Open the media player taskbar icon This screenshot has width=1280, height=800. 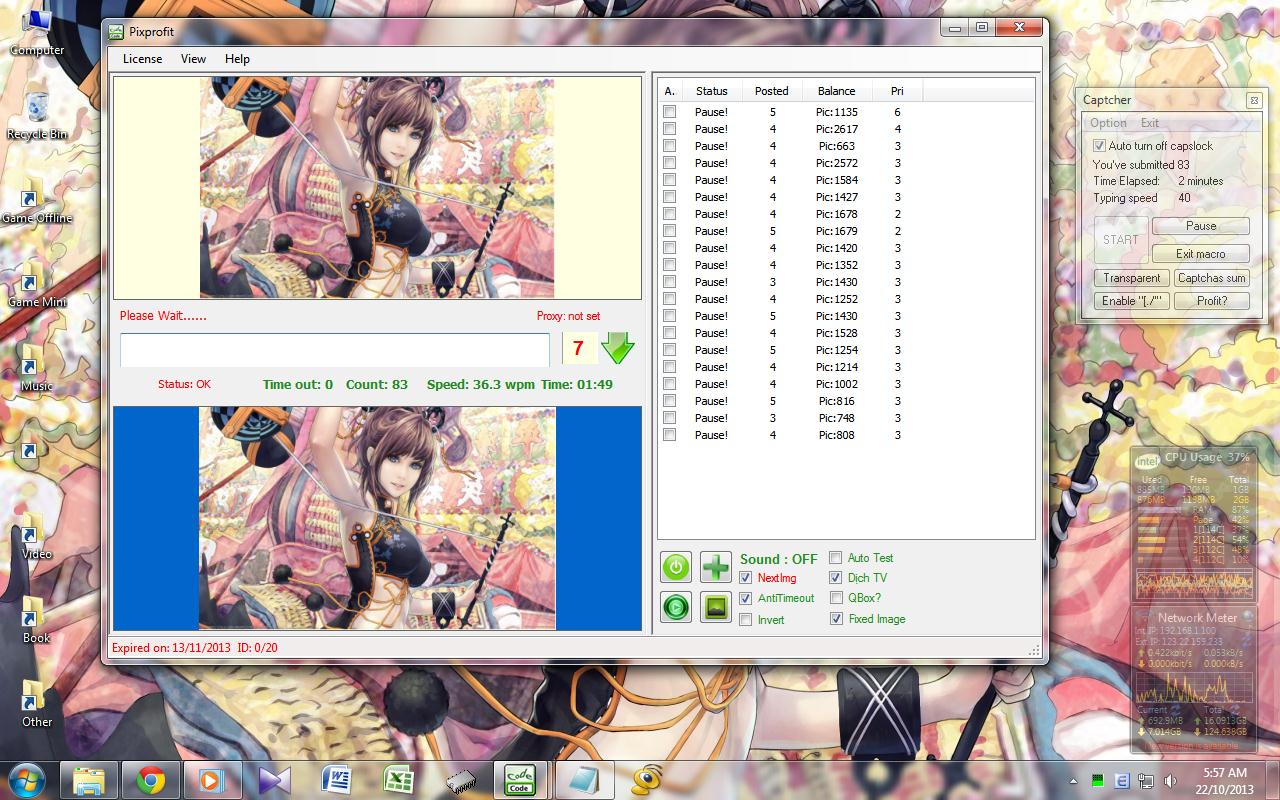point(213,779)
